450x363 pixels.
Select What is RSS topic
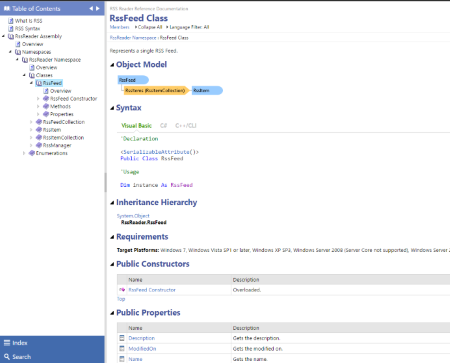click(x=29, y=21)
